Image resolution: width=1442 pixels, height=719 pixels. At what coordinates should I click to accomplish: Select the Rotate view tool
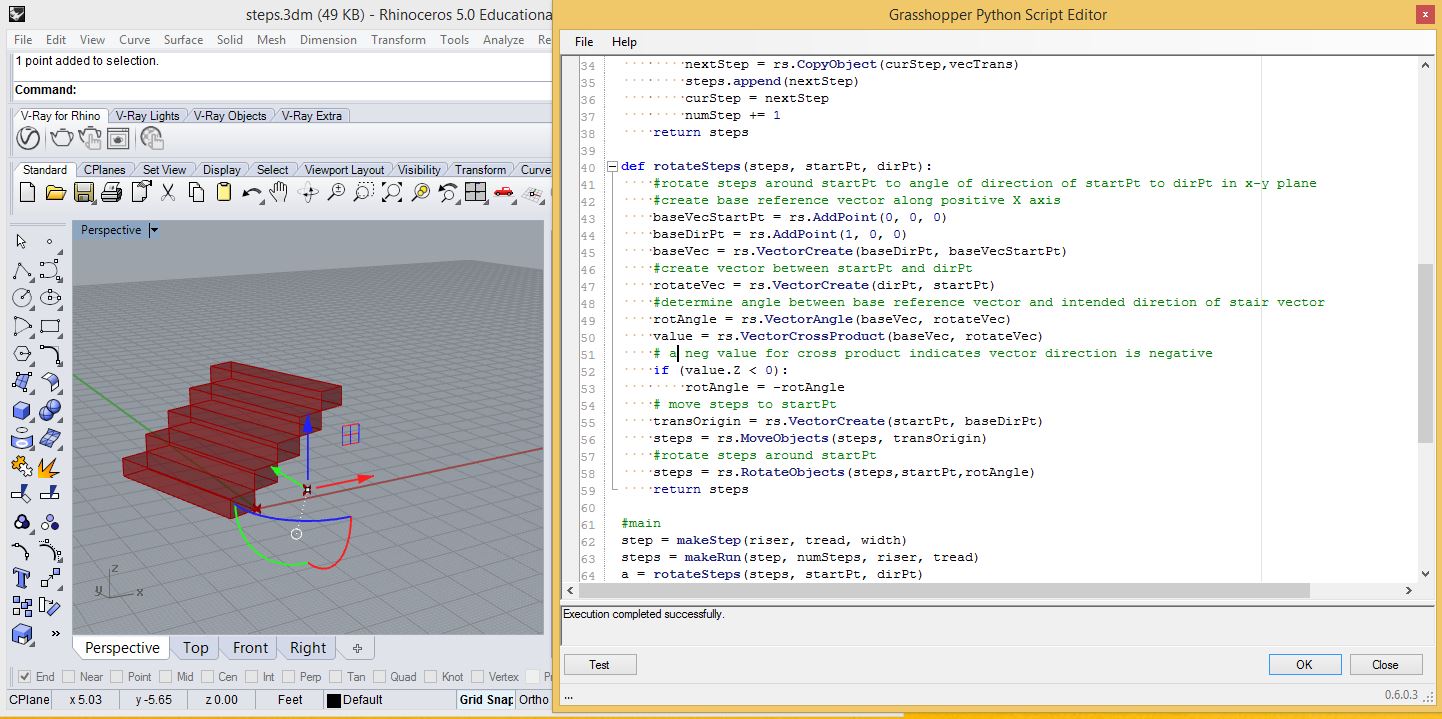click(308, 192)
